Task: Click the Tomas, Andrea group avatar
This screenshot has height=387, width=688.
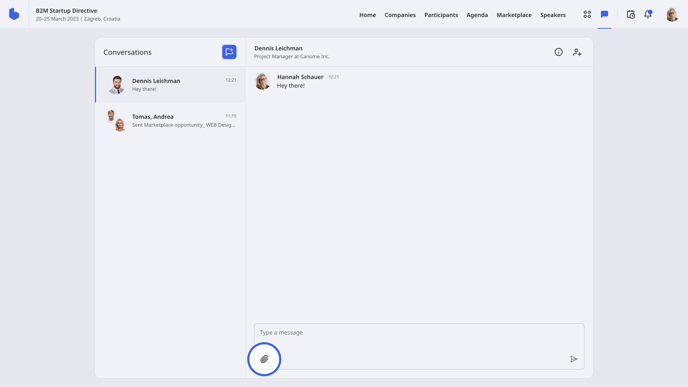Action: tap(116, 121)
